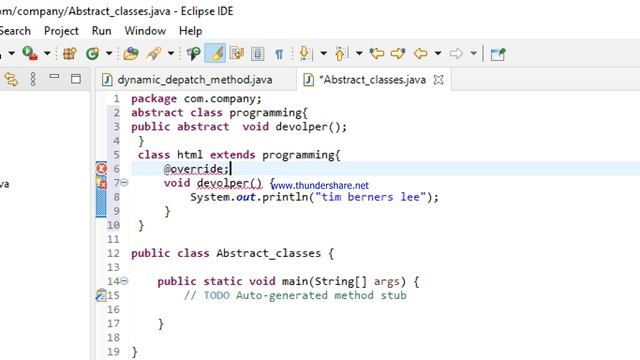Image resolution: width=640 pixels, height=360 pixels.
Task: Click the @override; text on line 6
Action: coord(196,169)
